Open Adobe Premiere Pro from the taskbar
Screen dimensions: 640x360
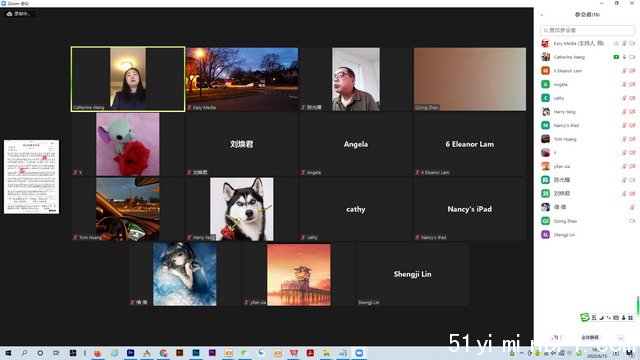130,353
